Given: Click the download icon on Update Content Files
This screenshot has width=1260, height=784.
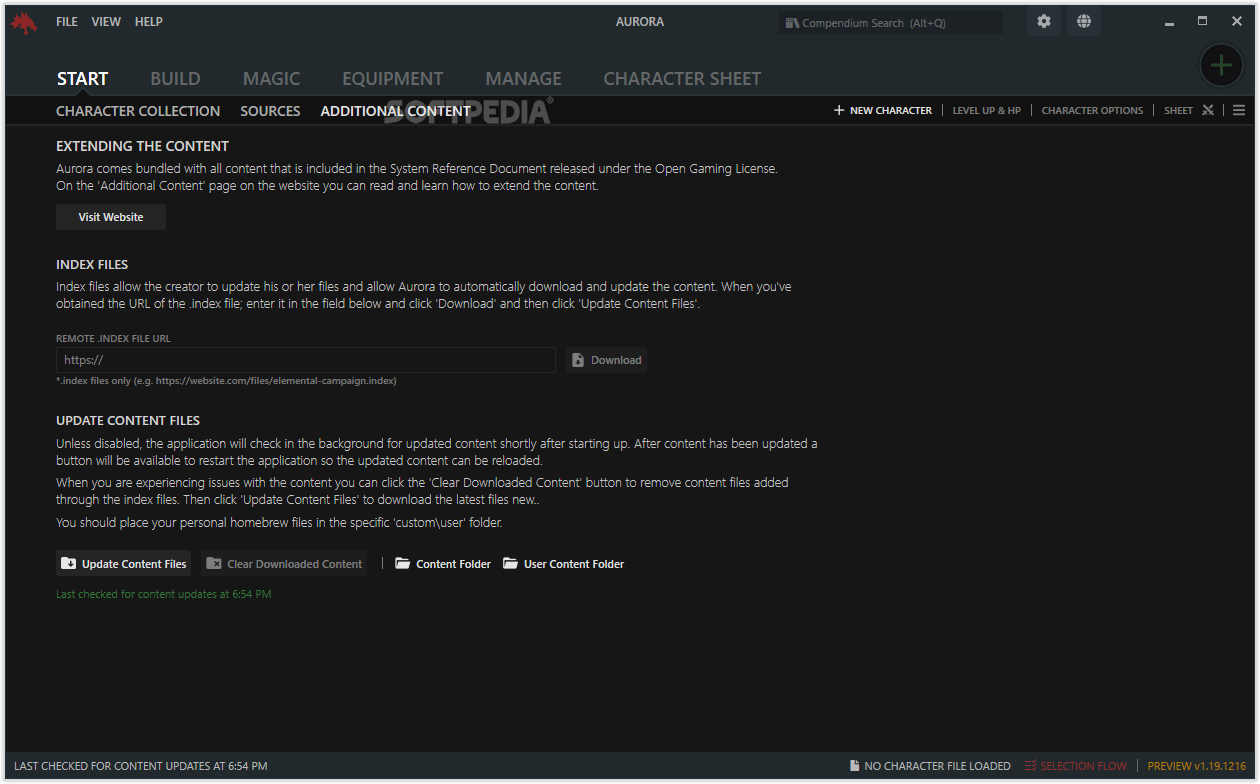Looking at the screenshot, I should [x=68, y=564].
